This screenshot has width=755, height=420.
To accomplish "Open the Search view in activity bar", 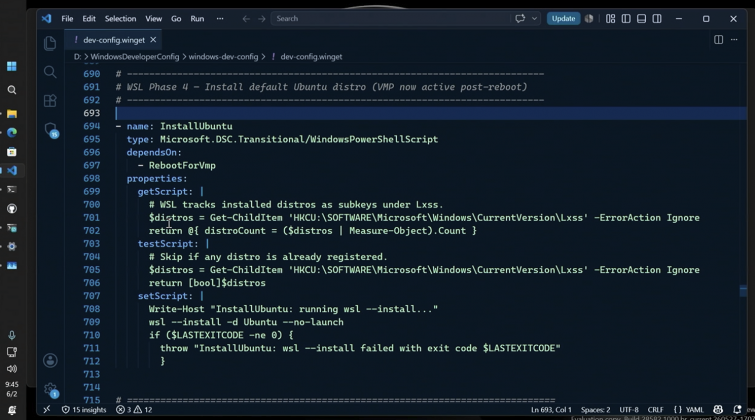I will [50, 72].
